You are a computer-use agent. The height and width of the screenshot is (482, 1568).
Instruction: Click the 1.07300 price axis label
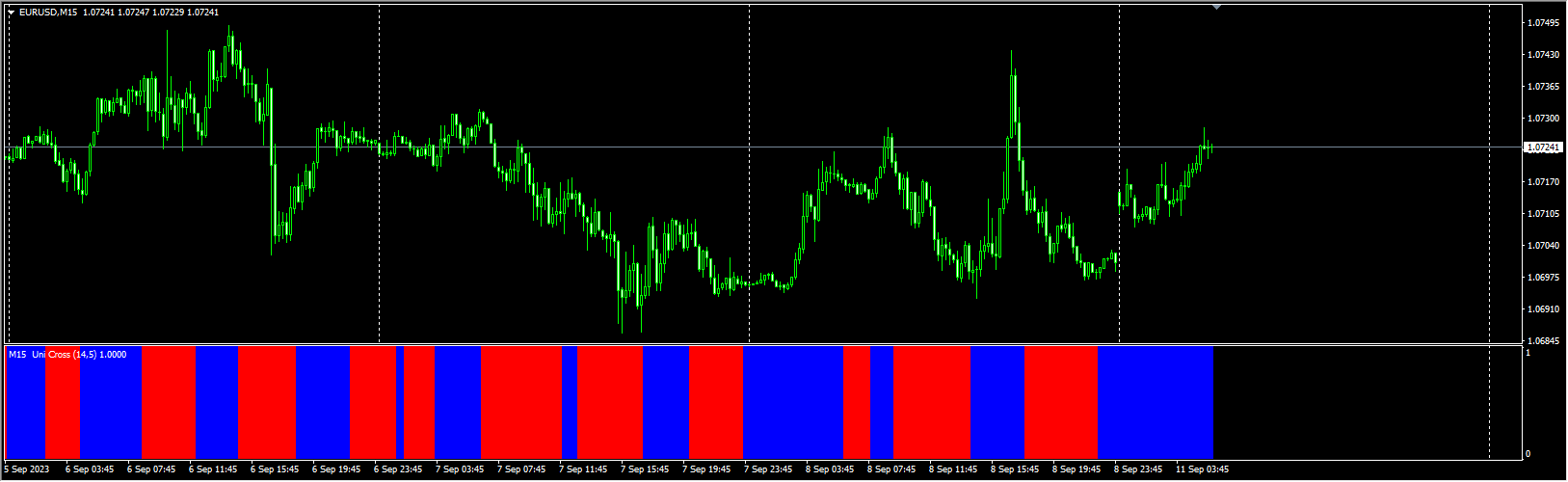coord(1545,119)
